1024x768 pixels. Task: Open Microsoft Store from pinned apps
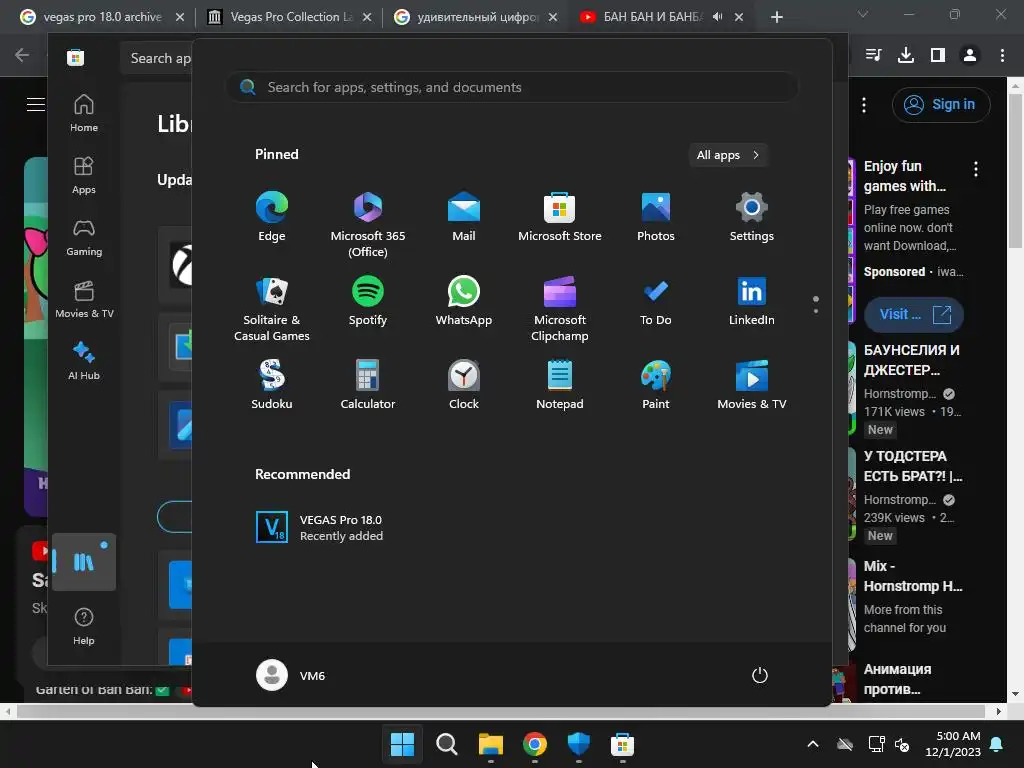pyautogui.click(x=560, y=217)
